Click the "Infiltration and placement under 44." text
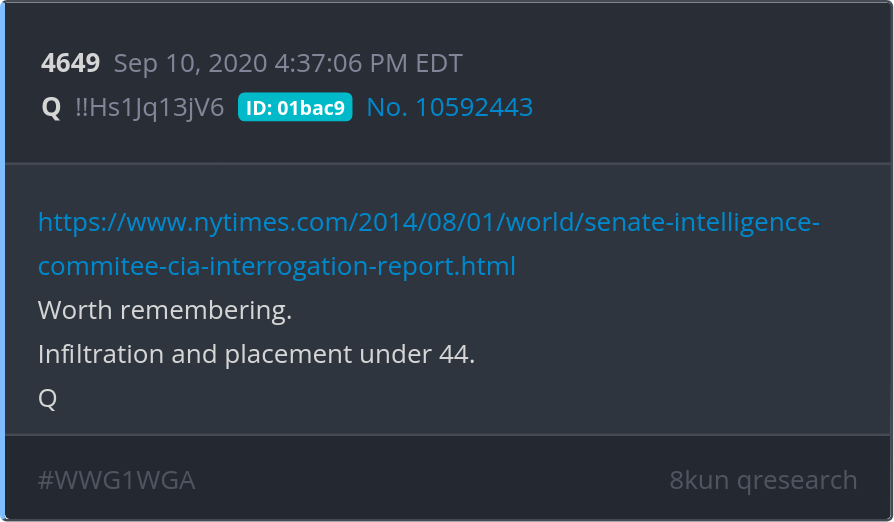This screenshot has width=894, height=522. [256, 354]
